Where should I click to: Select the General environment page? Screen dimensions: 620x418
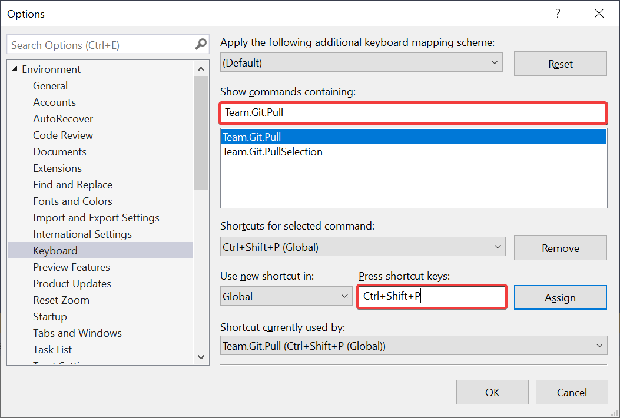(50, 86)
